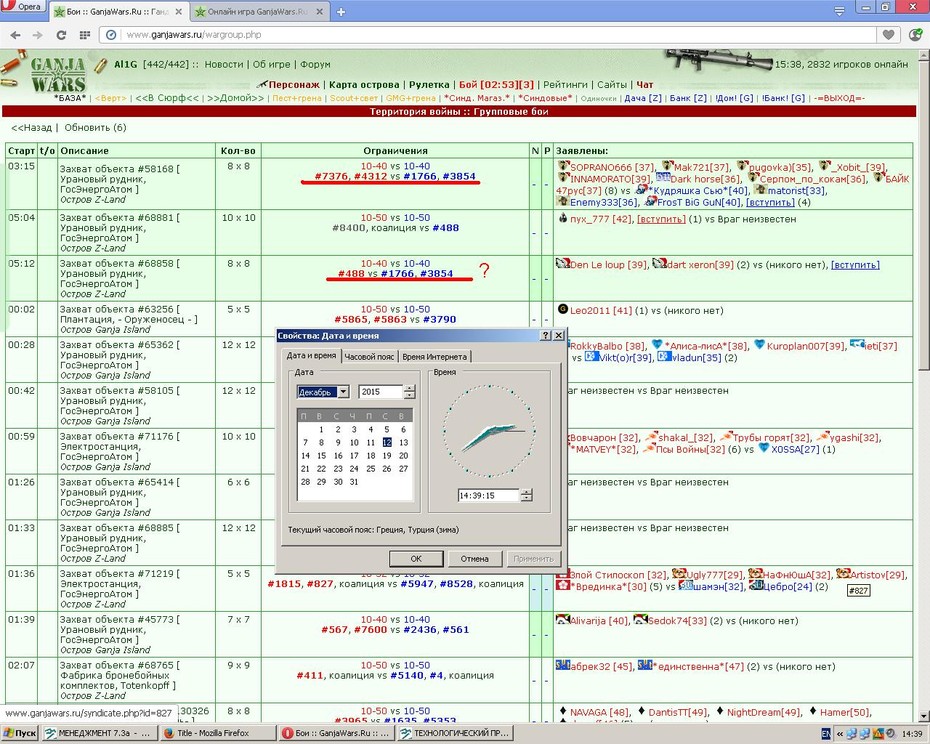Click the Opera menu logo
The height and width of the screenshot is (744, 930).
click(23, 6)
